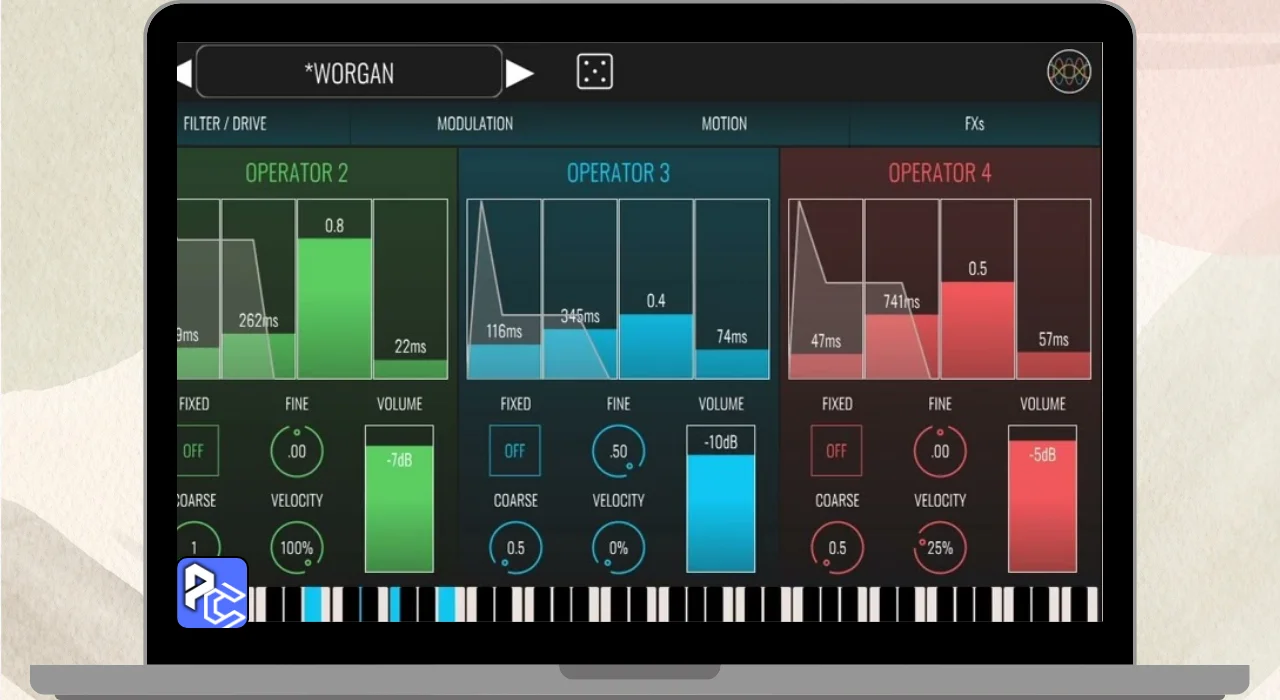The image size is (1280, 700).
Task: Open the Motion tab
Action: (724, 124)
